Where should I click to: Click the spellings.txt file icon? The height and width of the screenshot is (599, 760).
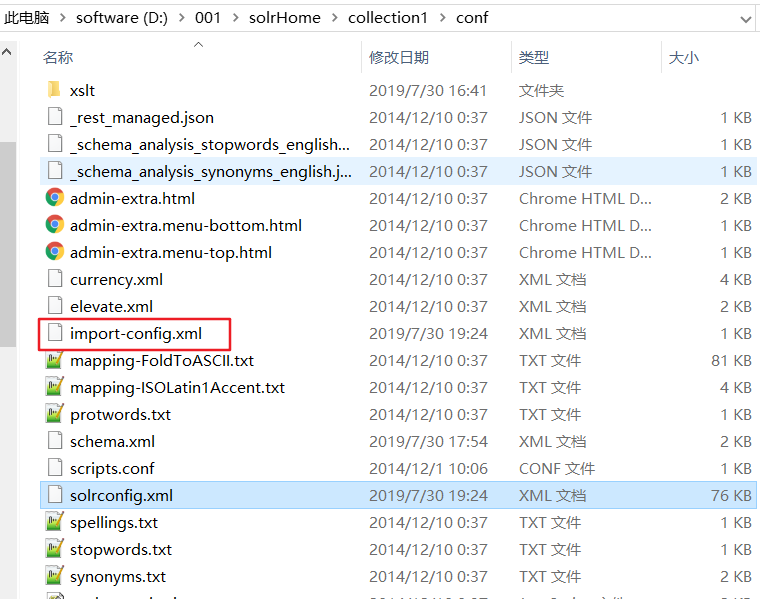(x=55, y=522)
